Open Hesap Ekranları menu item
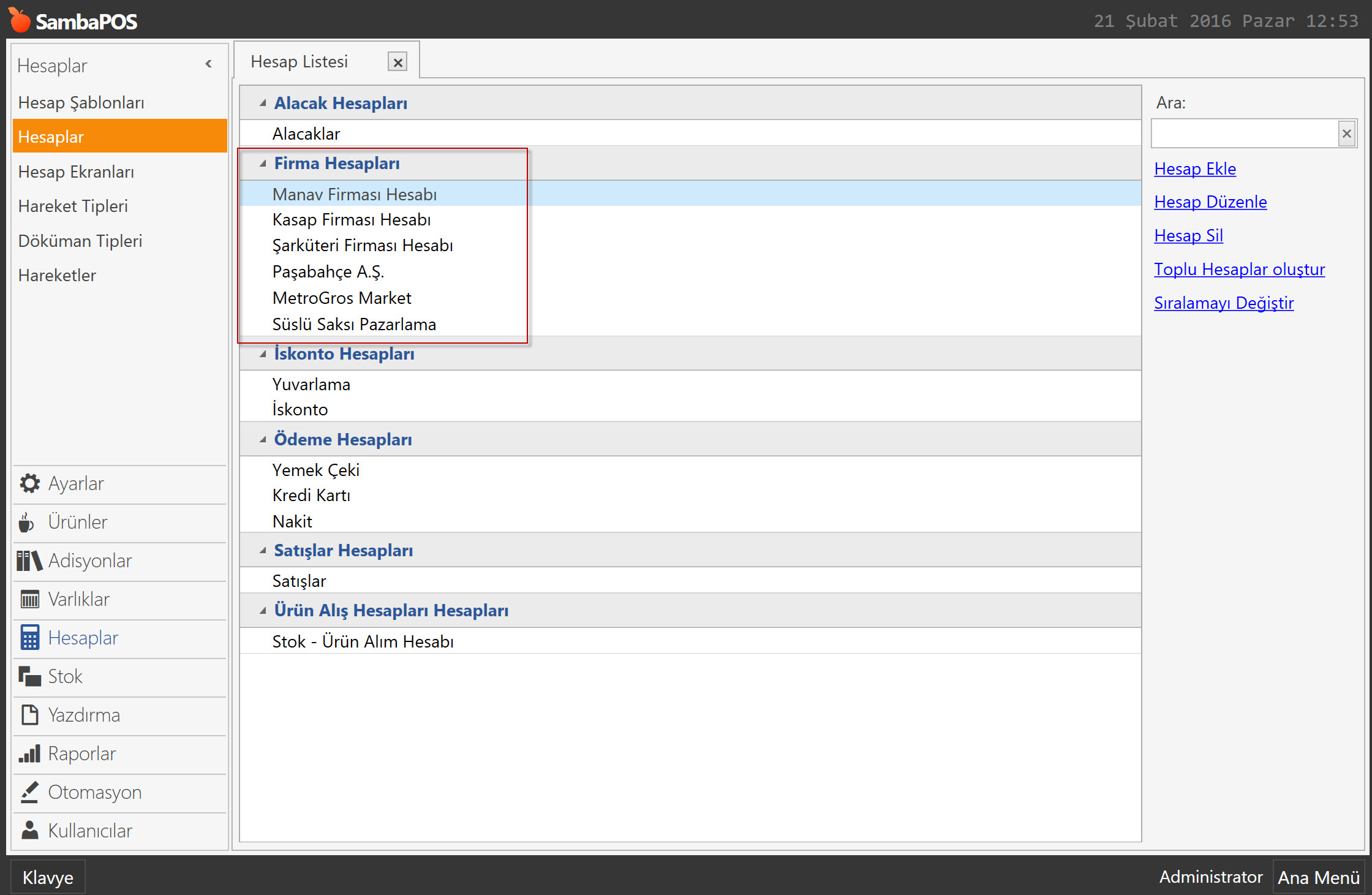 pyautogui.click(x=119, y=172)
